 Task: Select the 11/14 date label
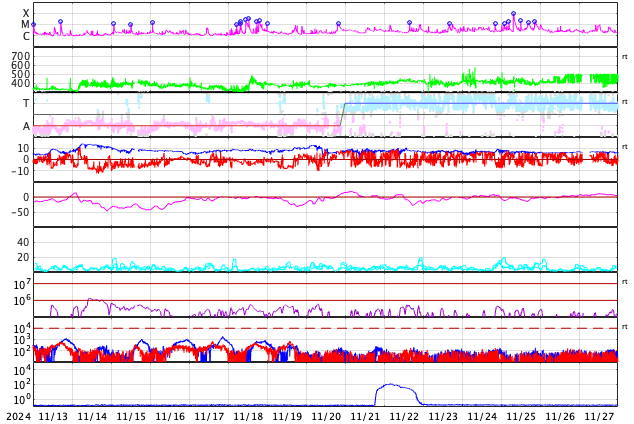[92, 416]
